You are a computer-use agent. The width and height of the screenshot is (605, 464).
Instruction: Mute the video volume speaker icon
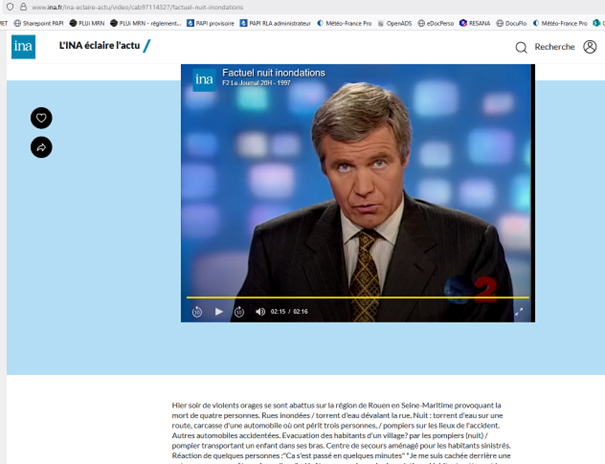260,311
